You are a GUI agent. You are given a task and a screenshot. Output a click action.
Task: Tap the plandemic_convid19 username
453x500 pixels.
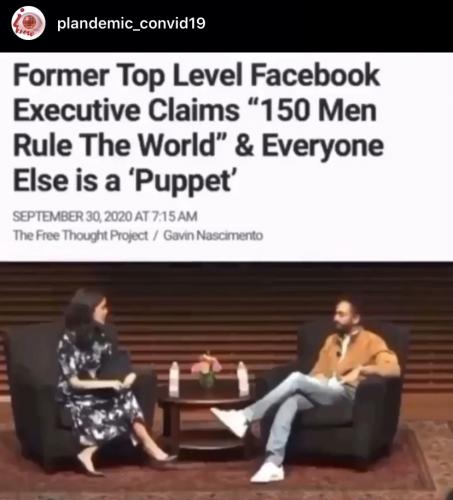pos(131,24)
